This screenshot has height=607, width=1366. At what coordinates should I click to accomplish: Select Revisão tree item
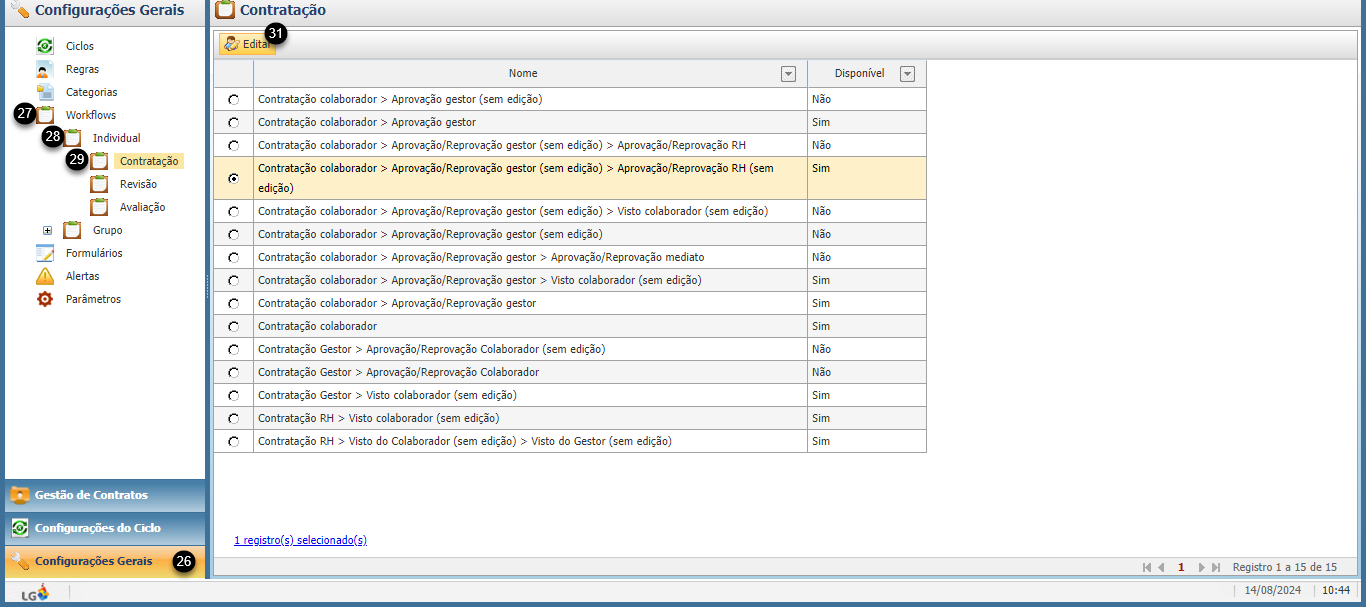[x=138, y=184]
